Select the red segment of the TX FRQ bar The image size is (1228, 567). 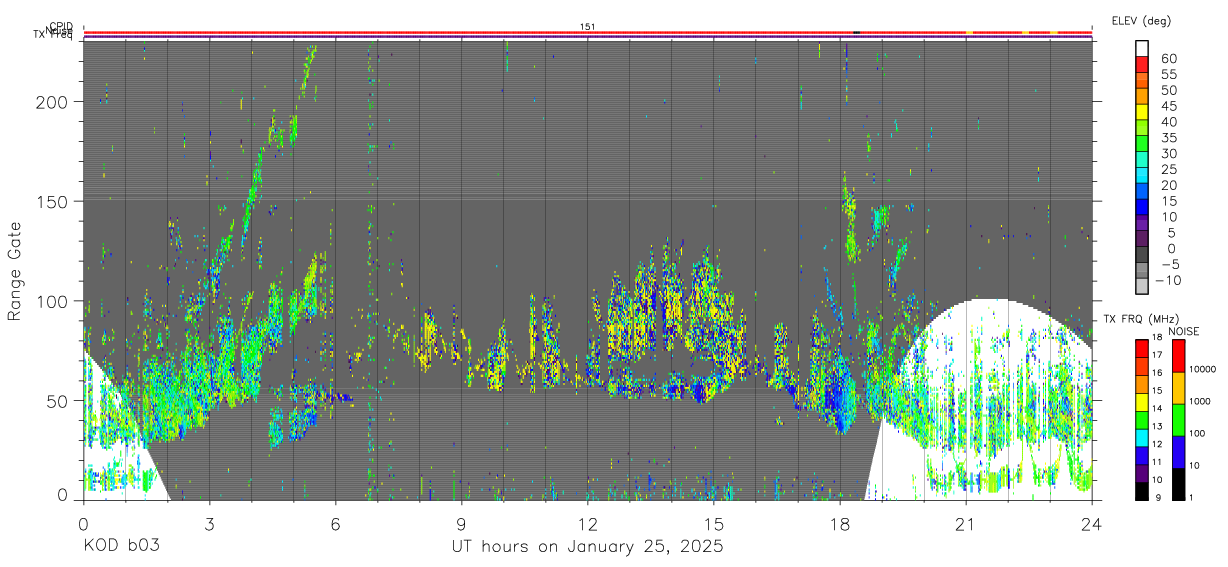(1142, 348)
